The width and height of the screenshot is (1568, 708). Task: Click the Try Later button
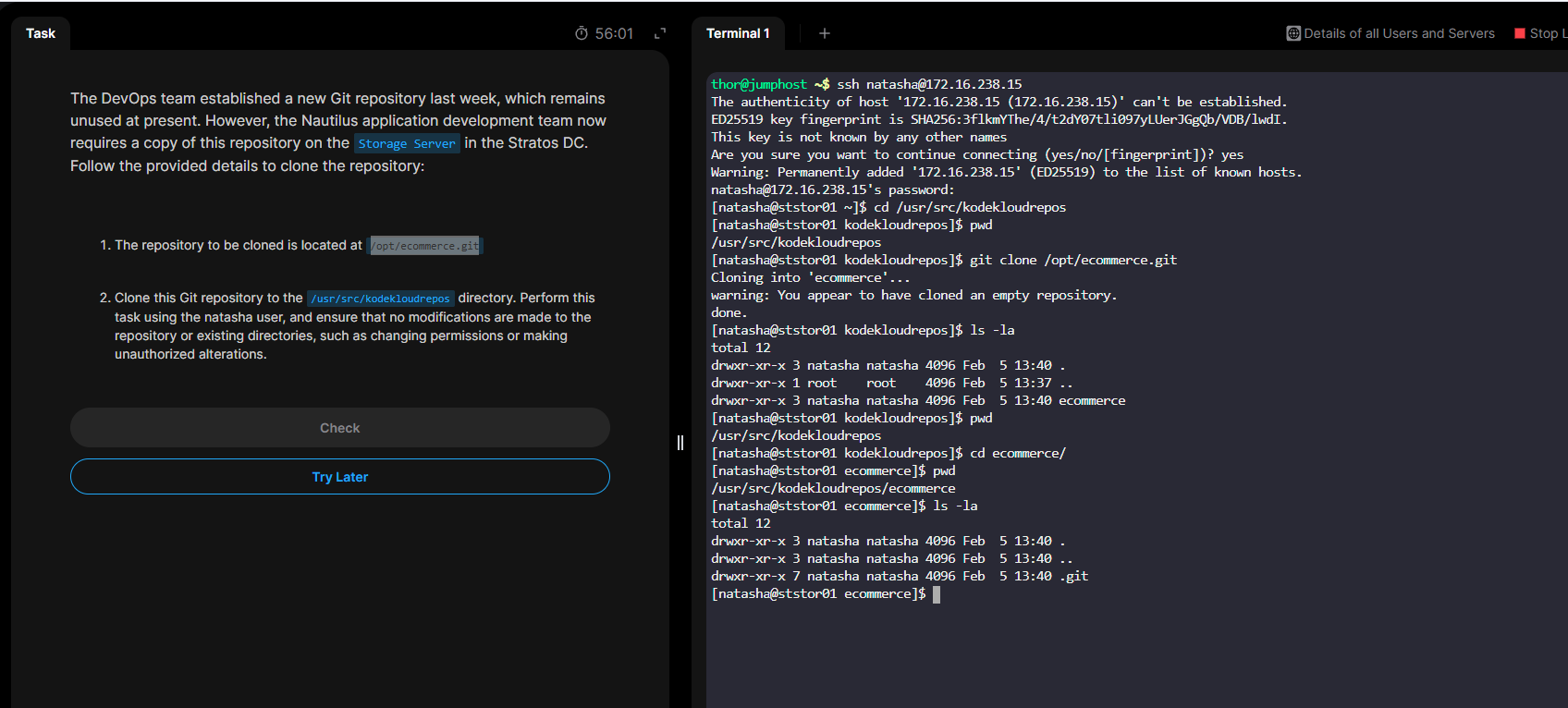click(x=339, y=477)
